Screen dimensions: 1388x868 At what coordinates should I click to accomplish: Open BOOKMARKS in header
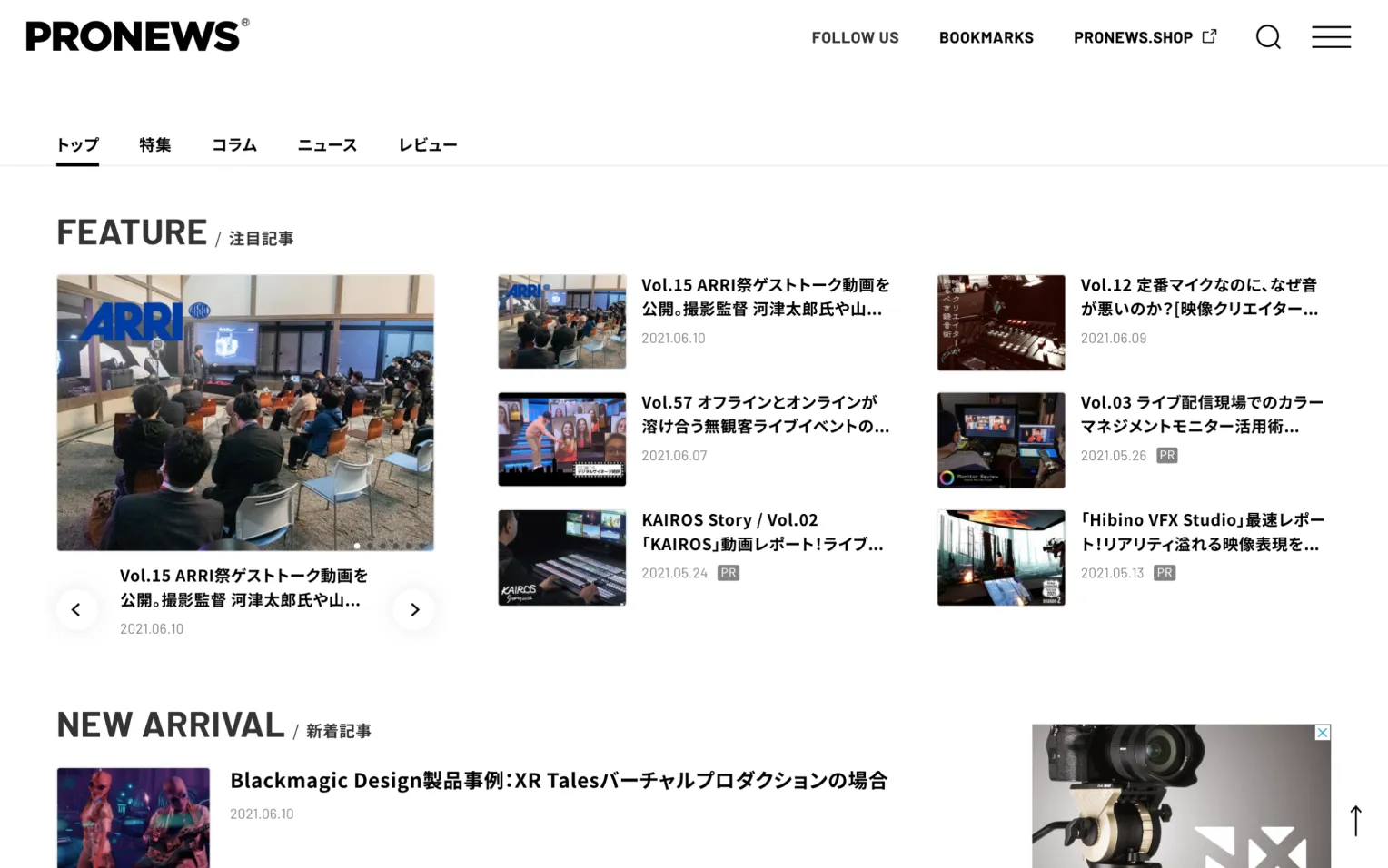coord(986,37)
